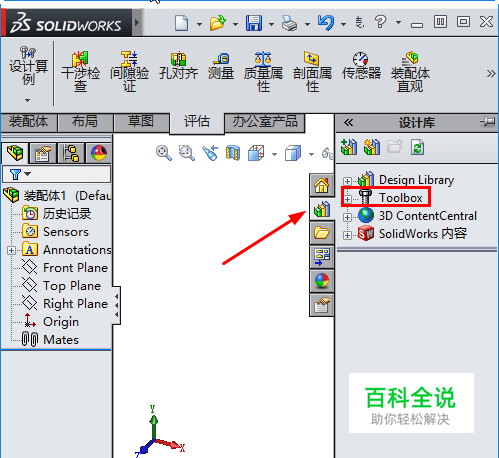Select the 测量 measure tool

pyautogui.click(x=221, y=66)
